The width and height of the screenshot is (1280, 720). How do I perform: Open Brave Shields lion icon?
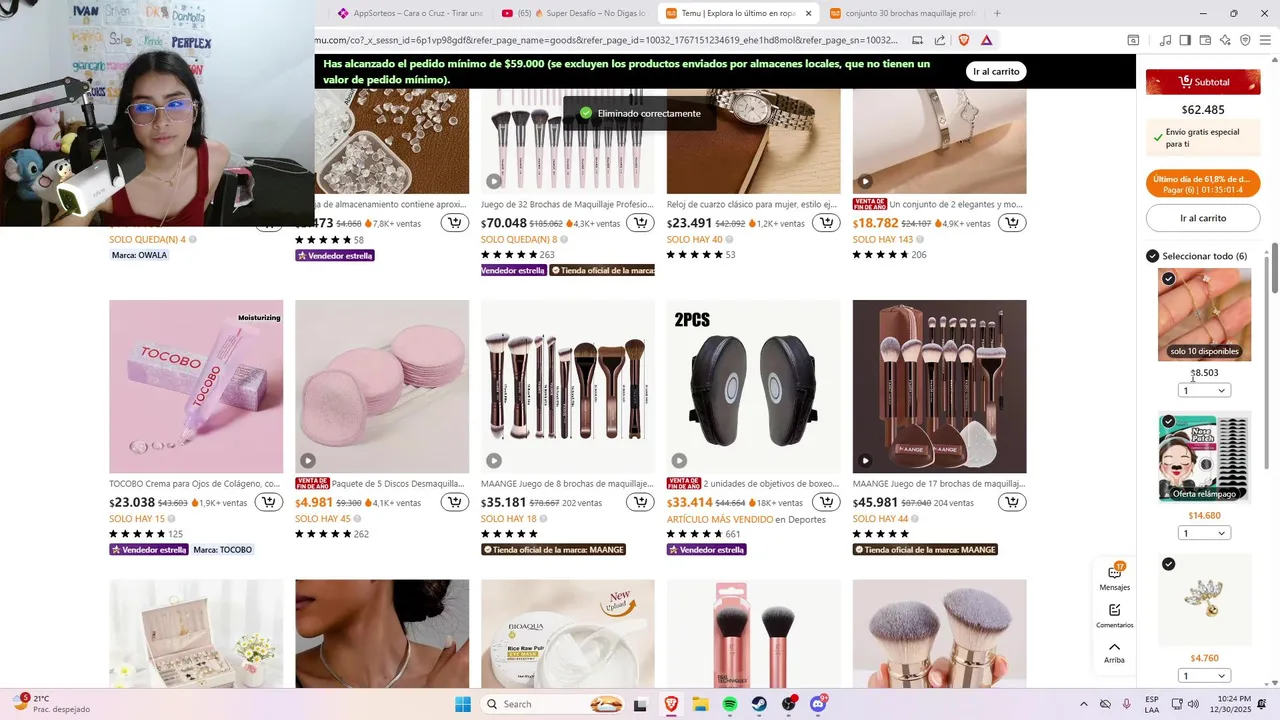click(x=964, y=40)
